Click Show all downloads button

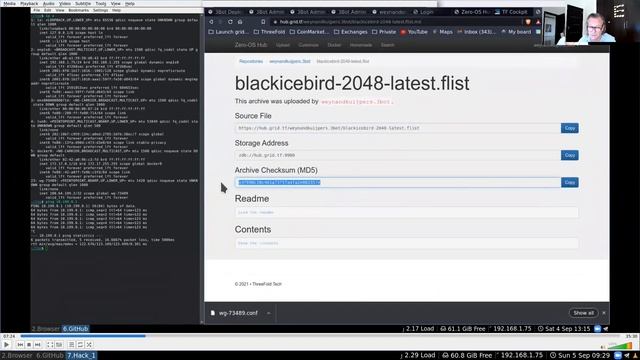click(583, 313)
